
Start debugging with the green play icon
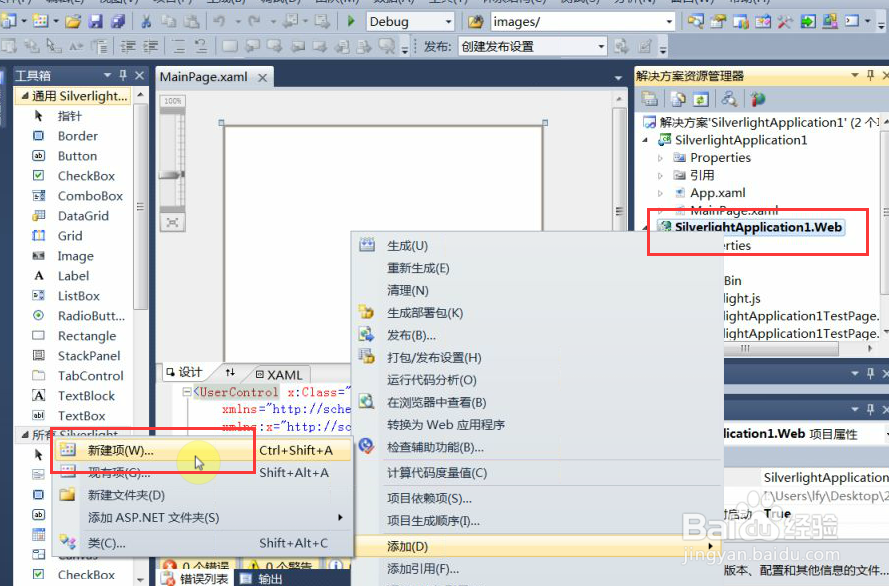[350, 22]
